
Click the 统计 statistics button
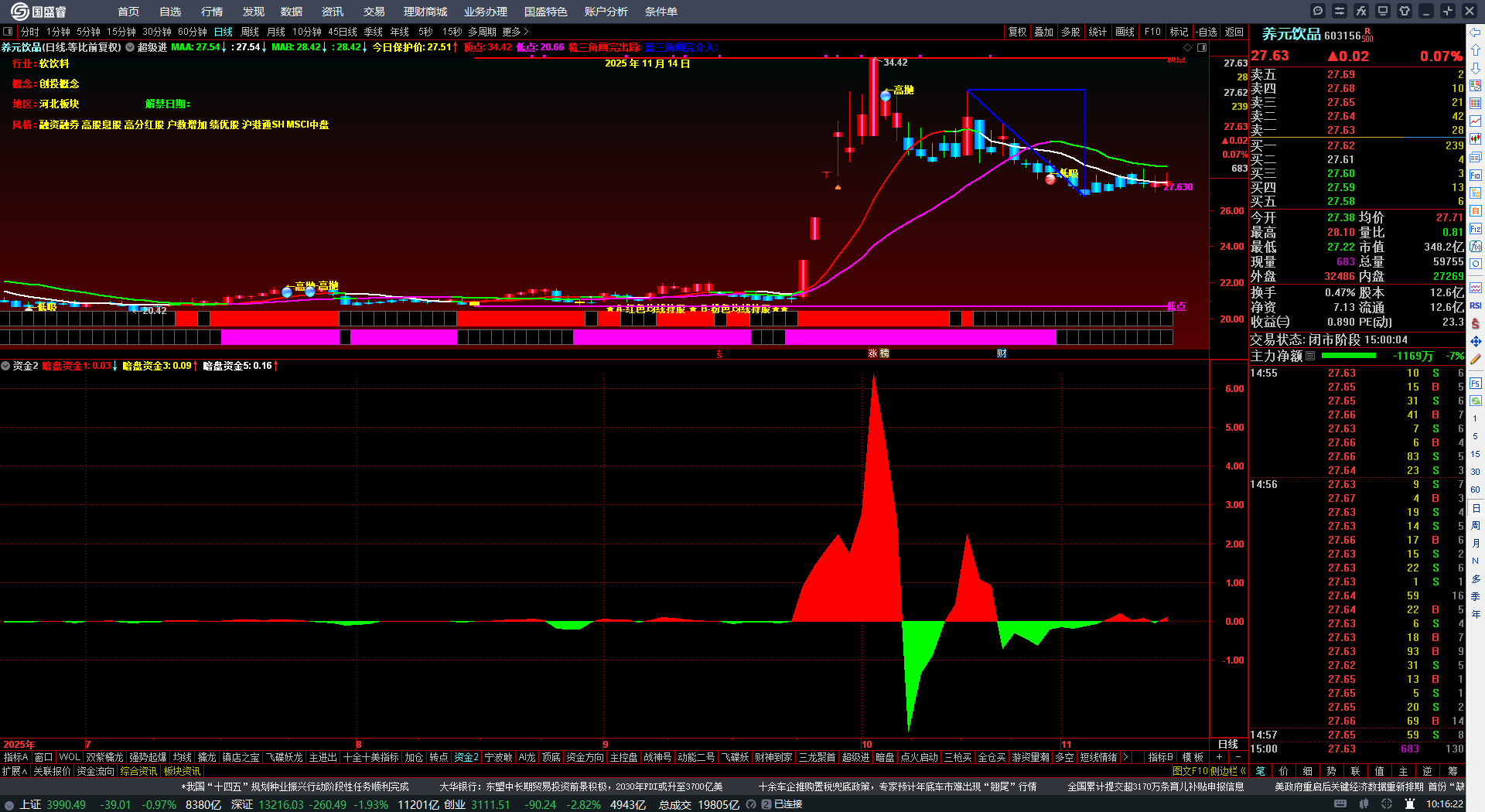click(x=1098, y=32)
